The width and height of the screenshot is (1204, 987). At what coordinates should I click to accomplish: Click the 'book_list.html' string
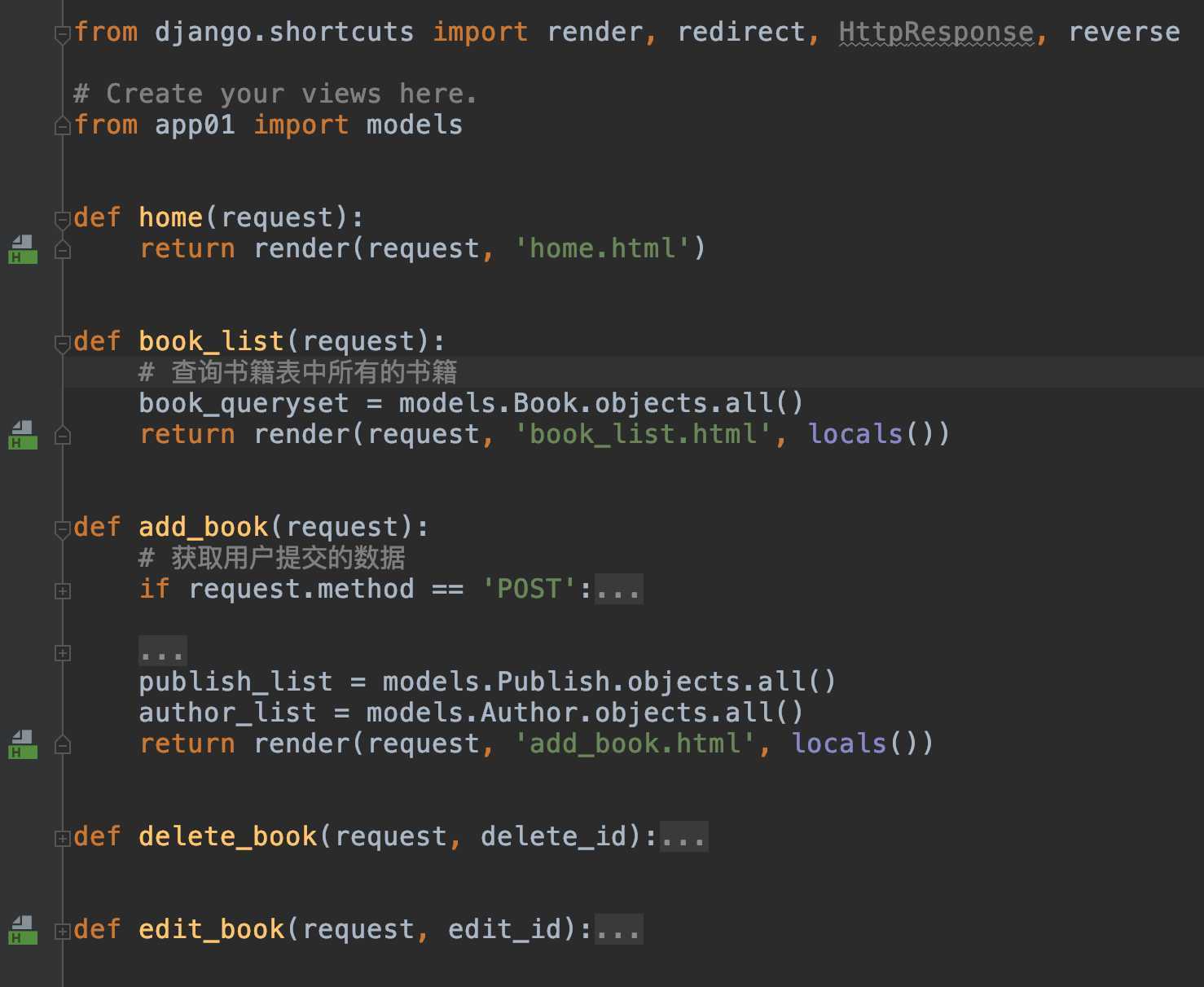pyautogui.click(x=643, y=434)
